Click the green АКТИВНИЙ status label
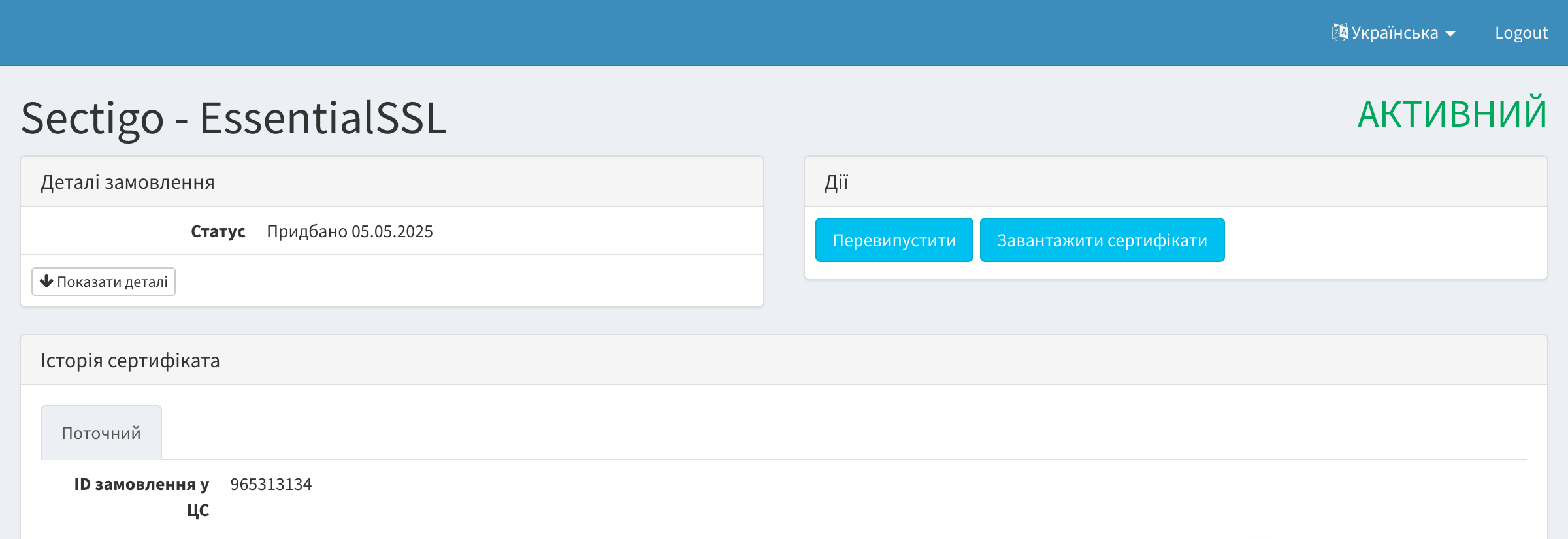This screenshot has height=539, width=1568. coord(1452,114)
